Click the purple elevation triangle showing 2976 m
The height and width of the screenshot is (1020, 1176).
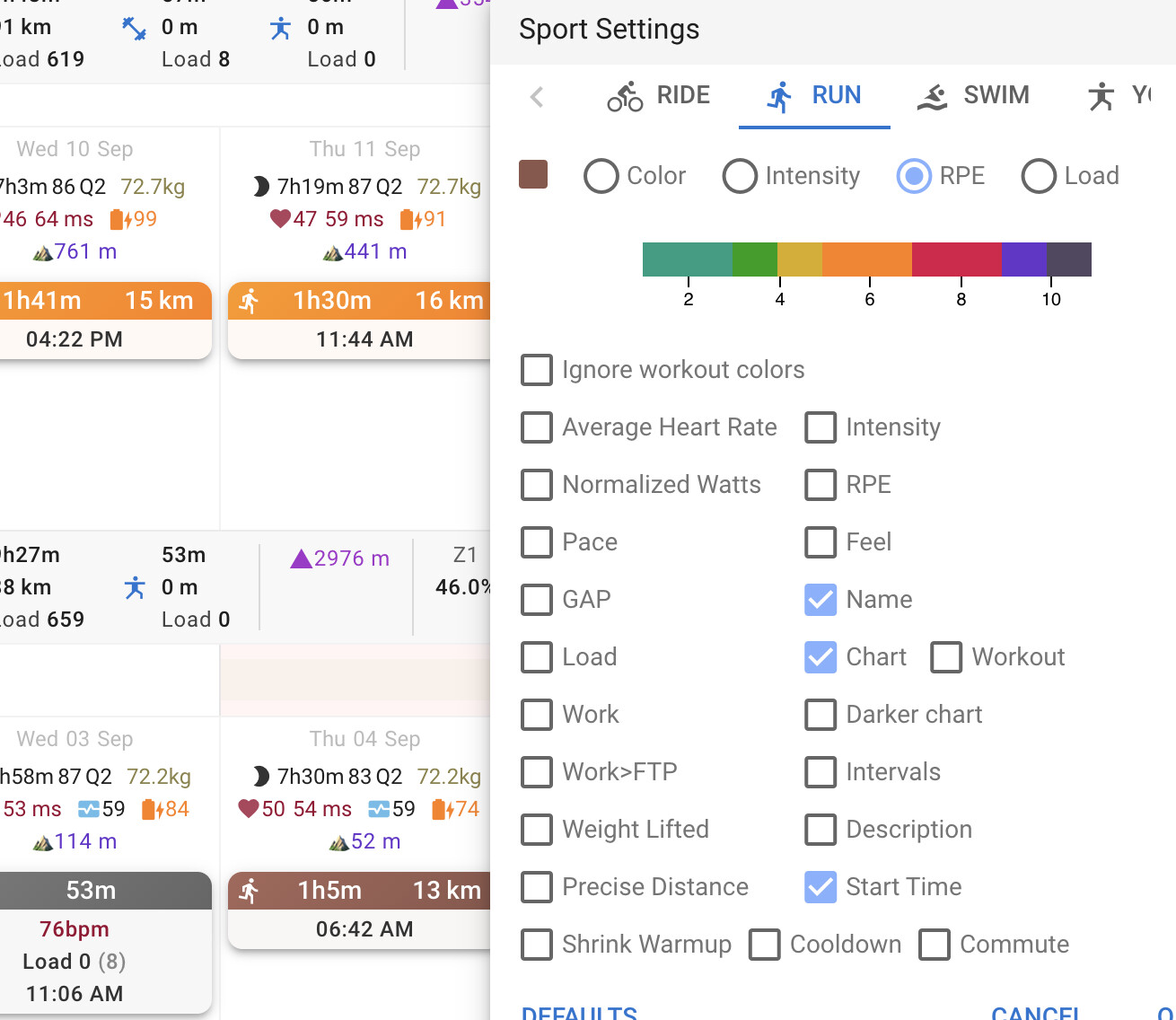tap(301, 558)
